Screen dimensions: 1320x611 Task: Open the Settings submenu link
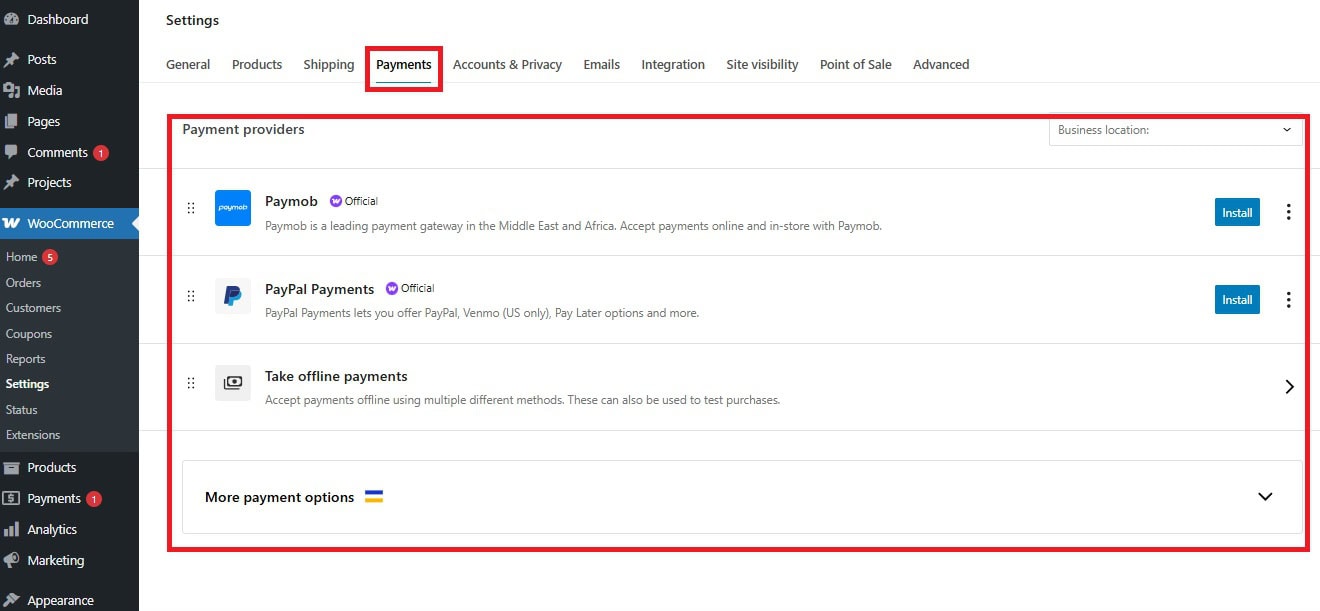coord(27,384)
